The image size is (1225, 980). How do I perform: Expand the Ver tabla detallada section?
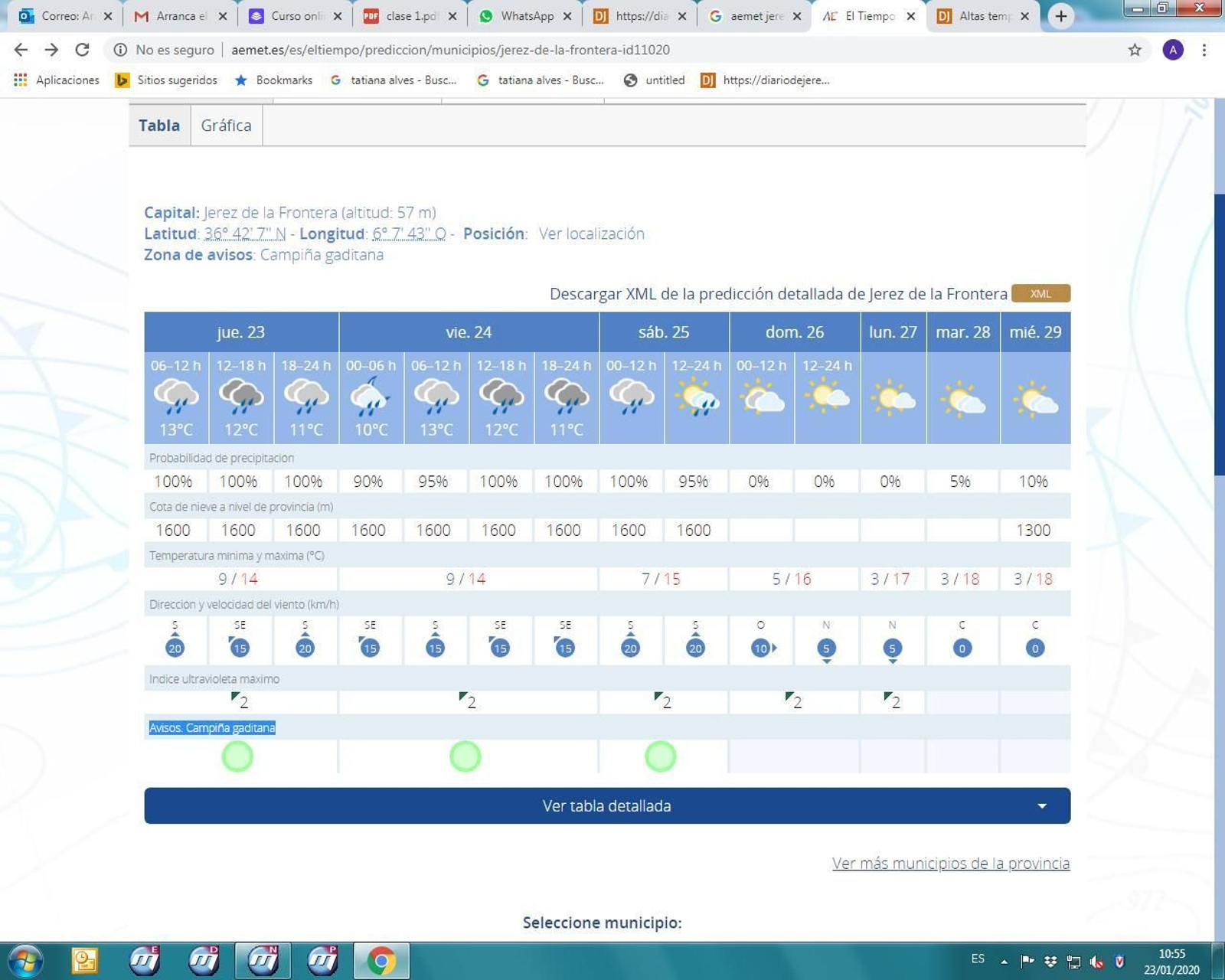pos(606,805)
